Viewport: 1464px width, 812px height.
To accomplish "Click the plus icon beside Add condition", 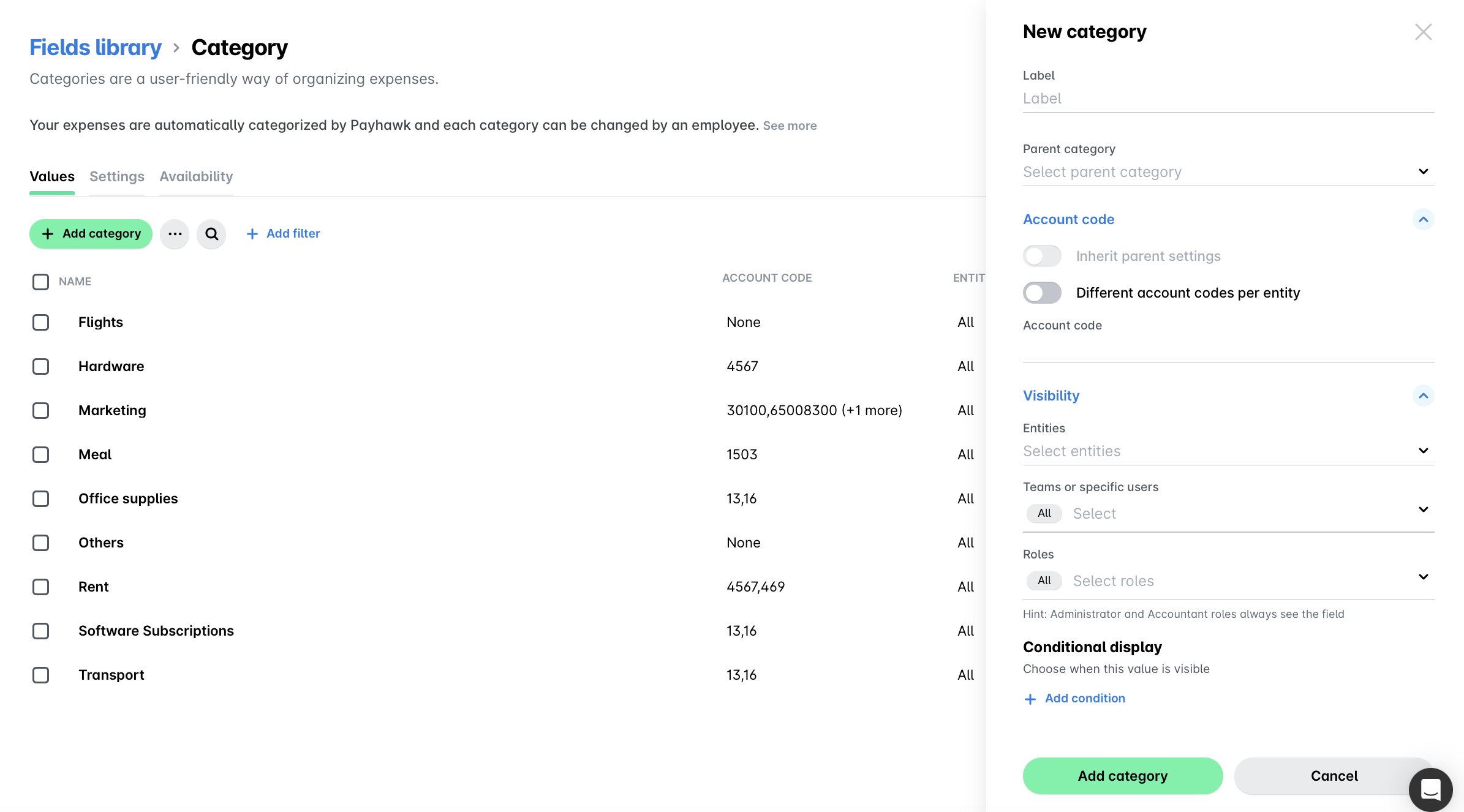I will [x=1030, y=699].
